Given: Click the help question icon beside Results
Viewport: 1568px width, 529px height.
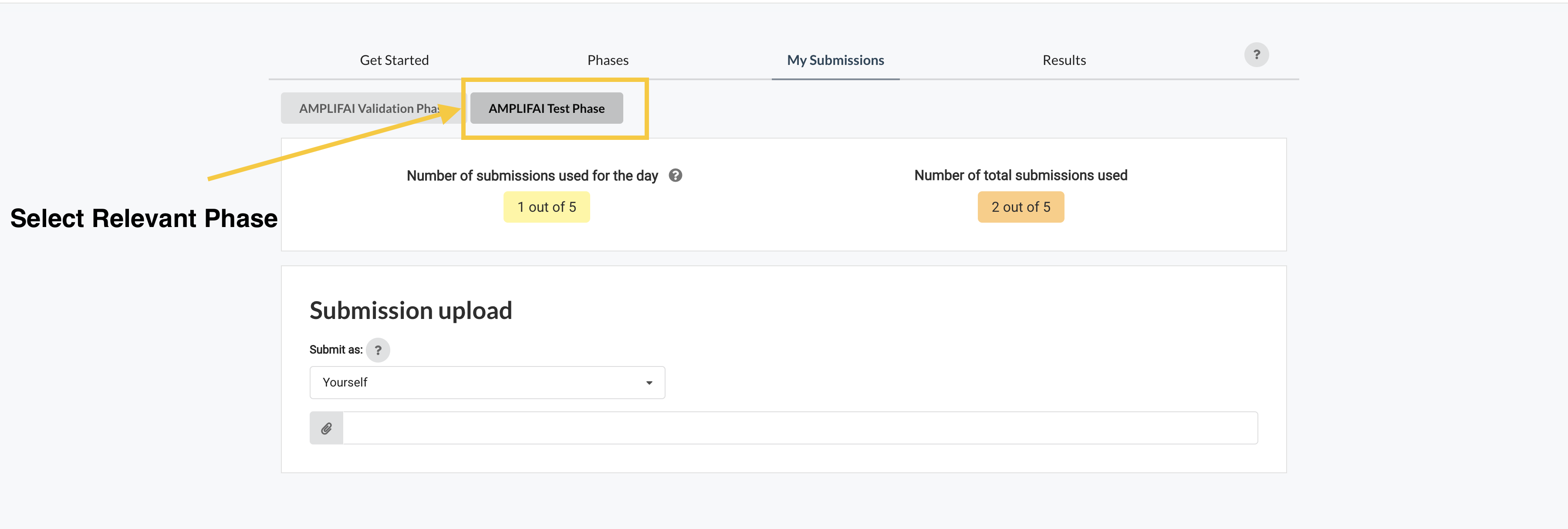Looking at the screenshot, I should pyautogui.click(x=1256, y=55).
